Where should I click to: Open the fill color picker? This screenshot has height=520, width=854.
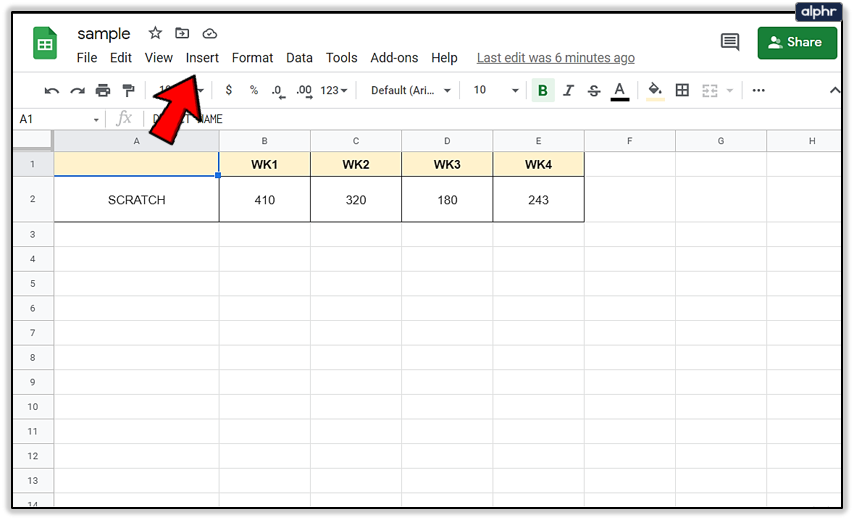655,90
